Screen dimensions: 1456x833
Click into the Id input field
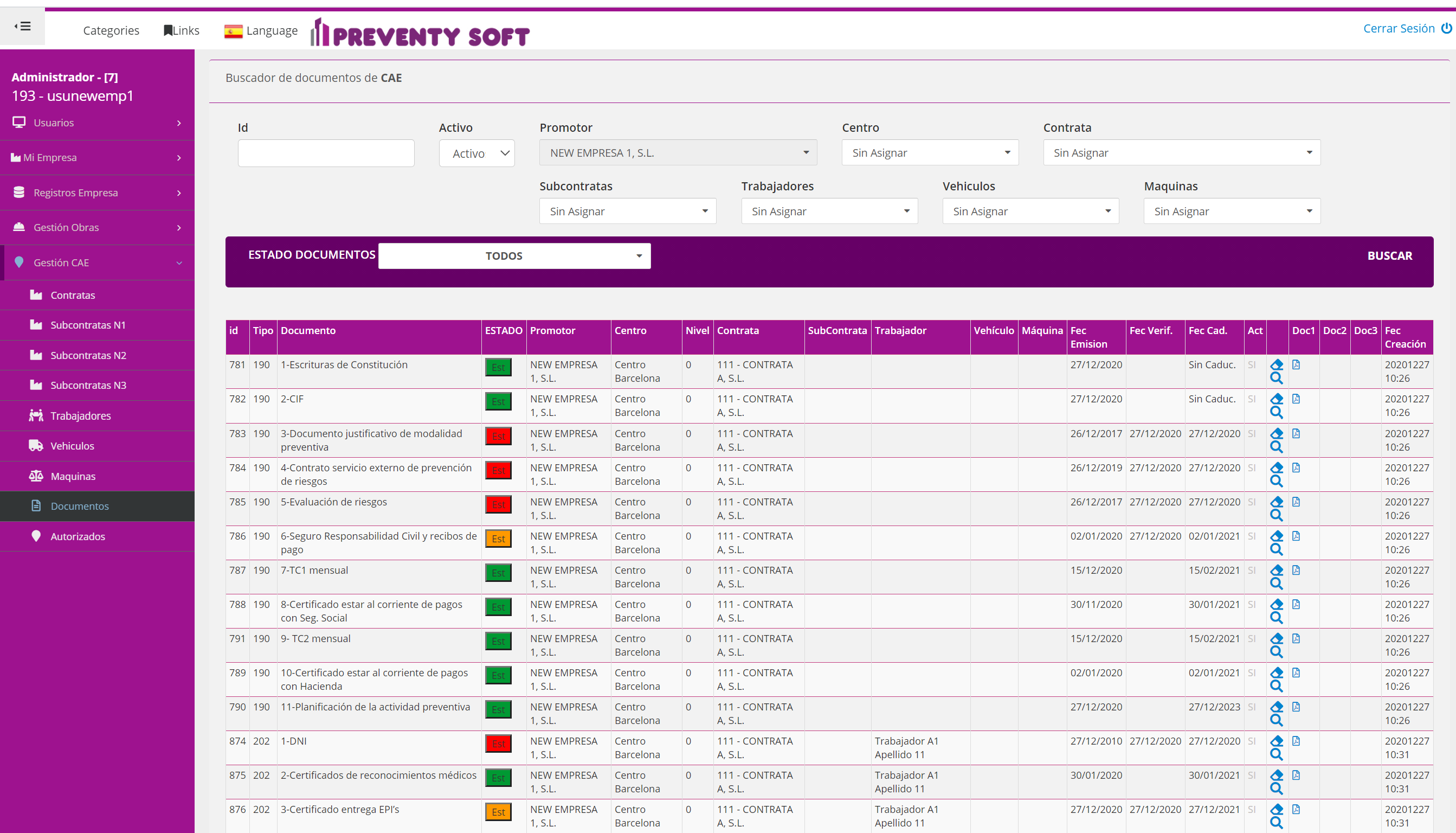[x=325, y=153]
